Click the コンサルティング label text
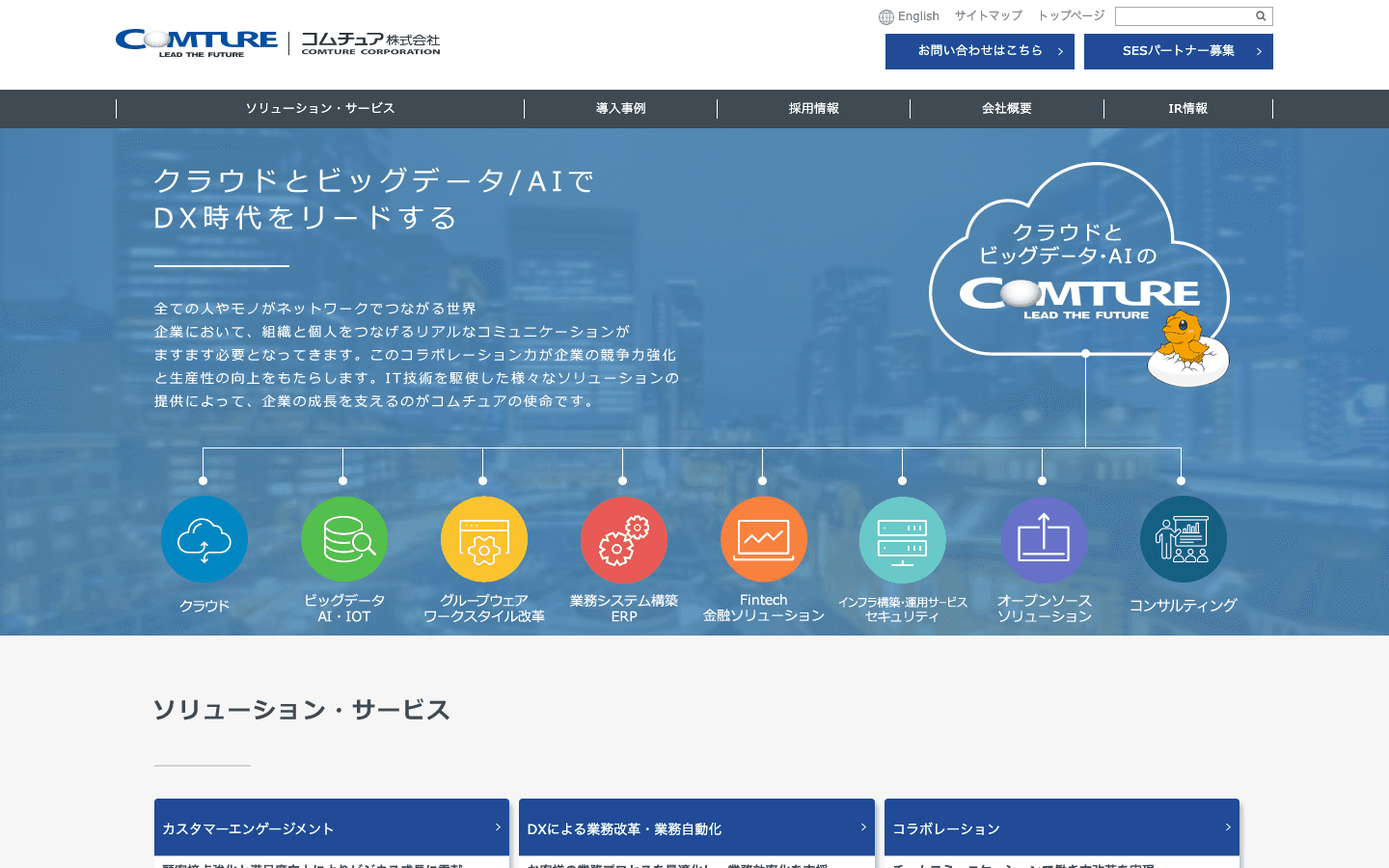Screen dimensions: 1389x868 pos(1184,606)
